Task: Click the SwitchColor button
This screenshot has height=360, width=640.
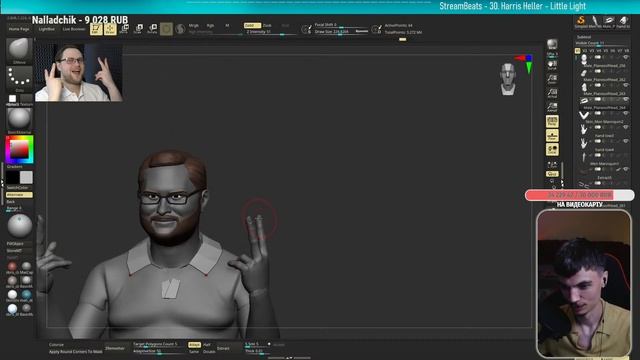Action: point(18,188)
